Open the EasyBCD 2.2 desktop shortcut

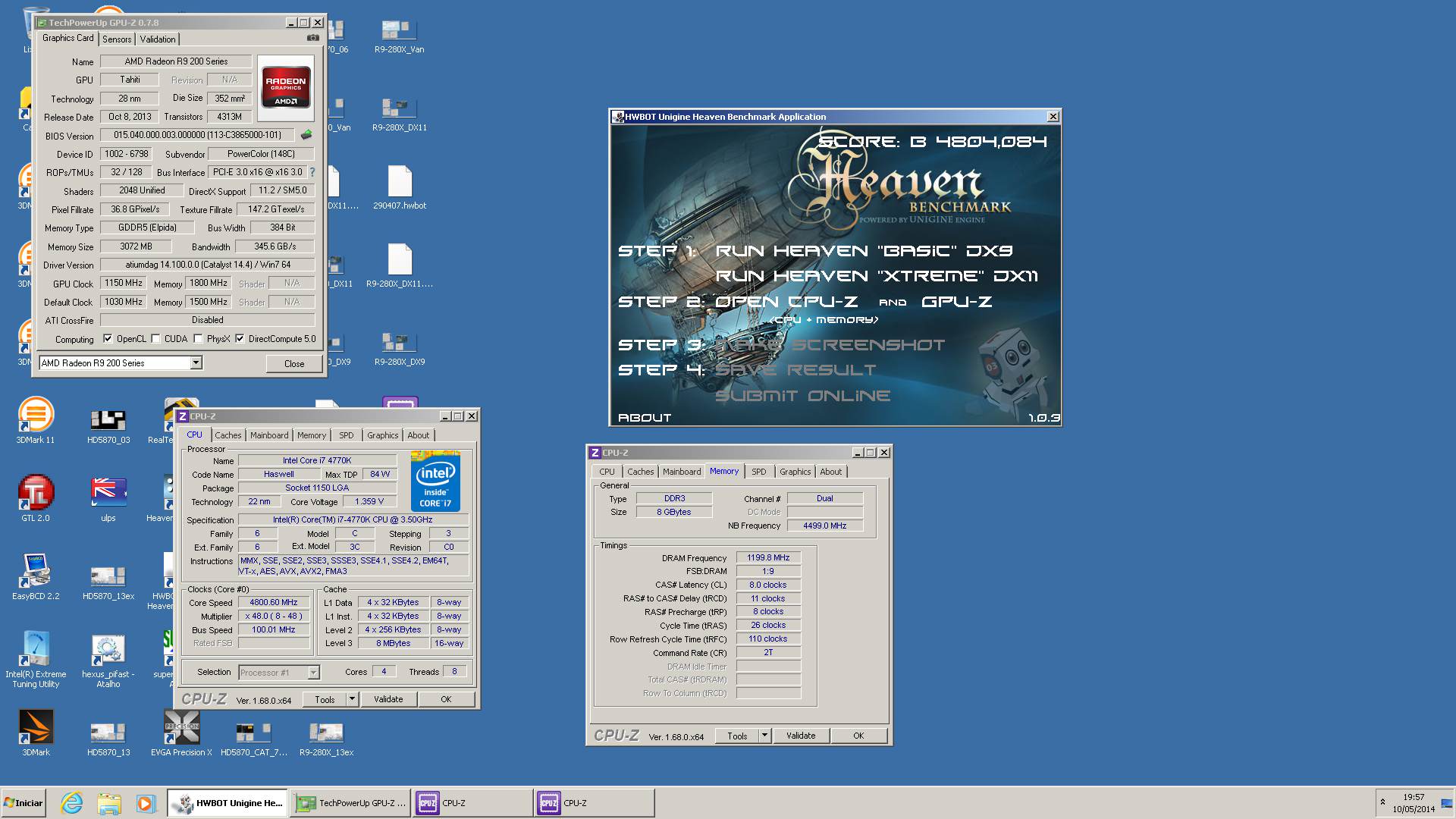(35, 576)
